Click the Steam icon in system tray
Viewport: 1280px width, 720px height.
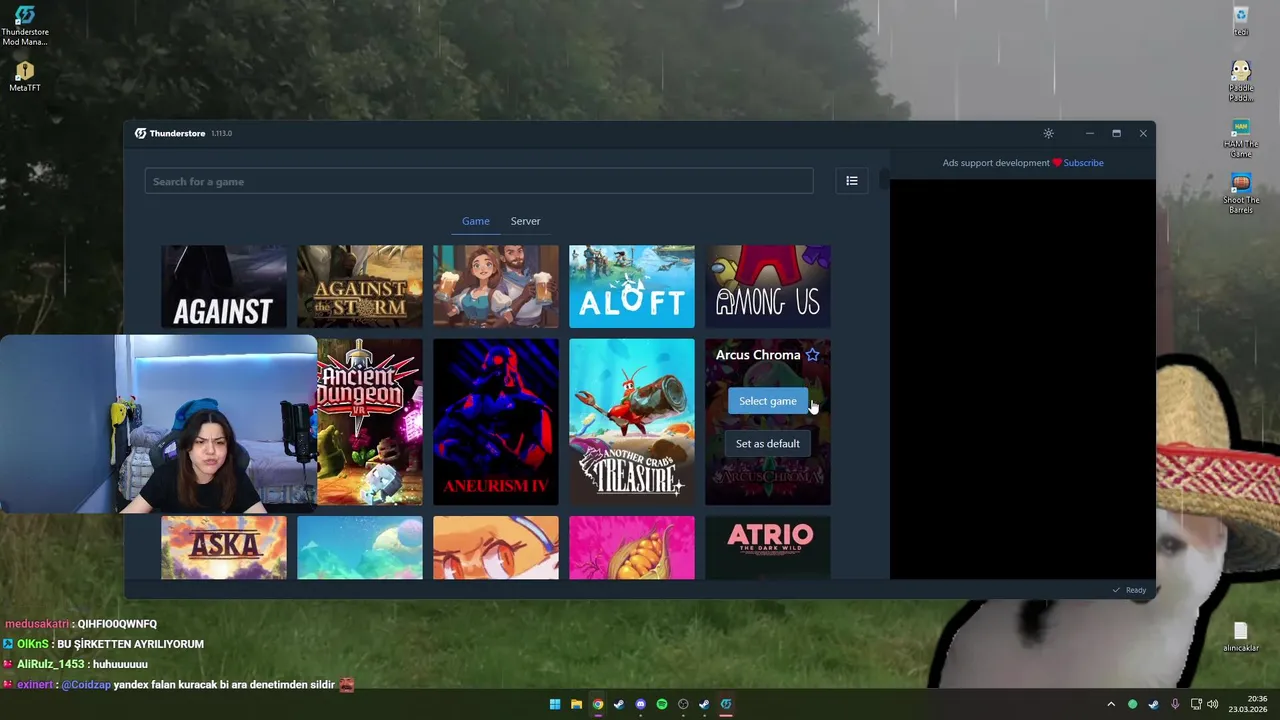pyautogui.click(x=1153, y=704)
